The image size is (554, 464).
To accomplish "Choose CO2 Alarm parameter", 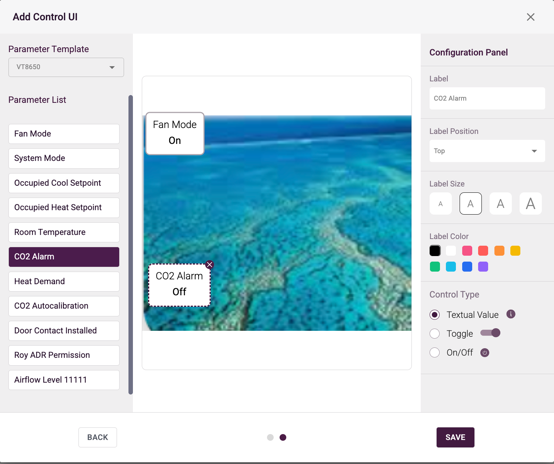I will tap(64, 257).
